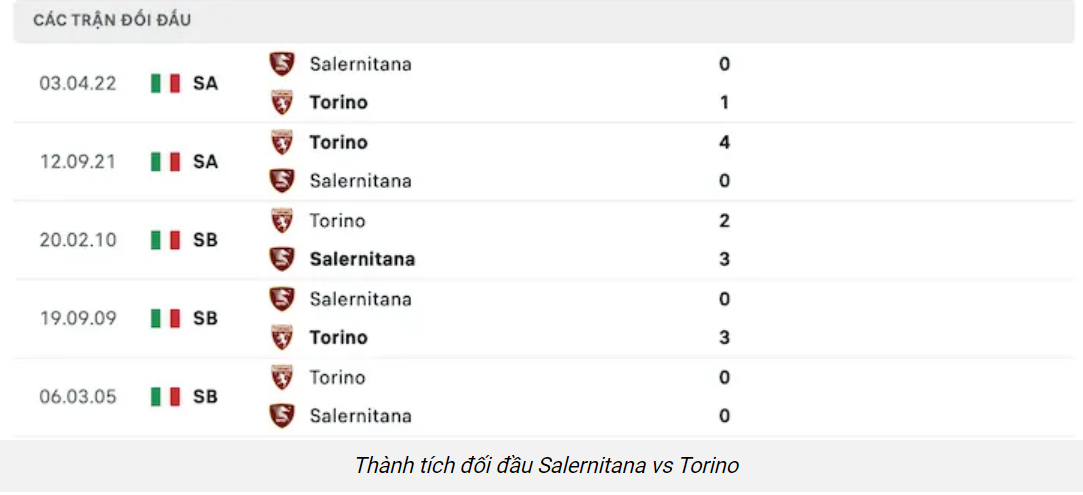Screen dimensions: 1083x495
Task: Click the caption 'Thành tích đối đầu Salernitana vs Torino'
Action: coord(546,465)
